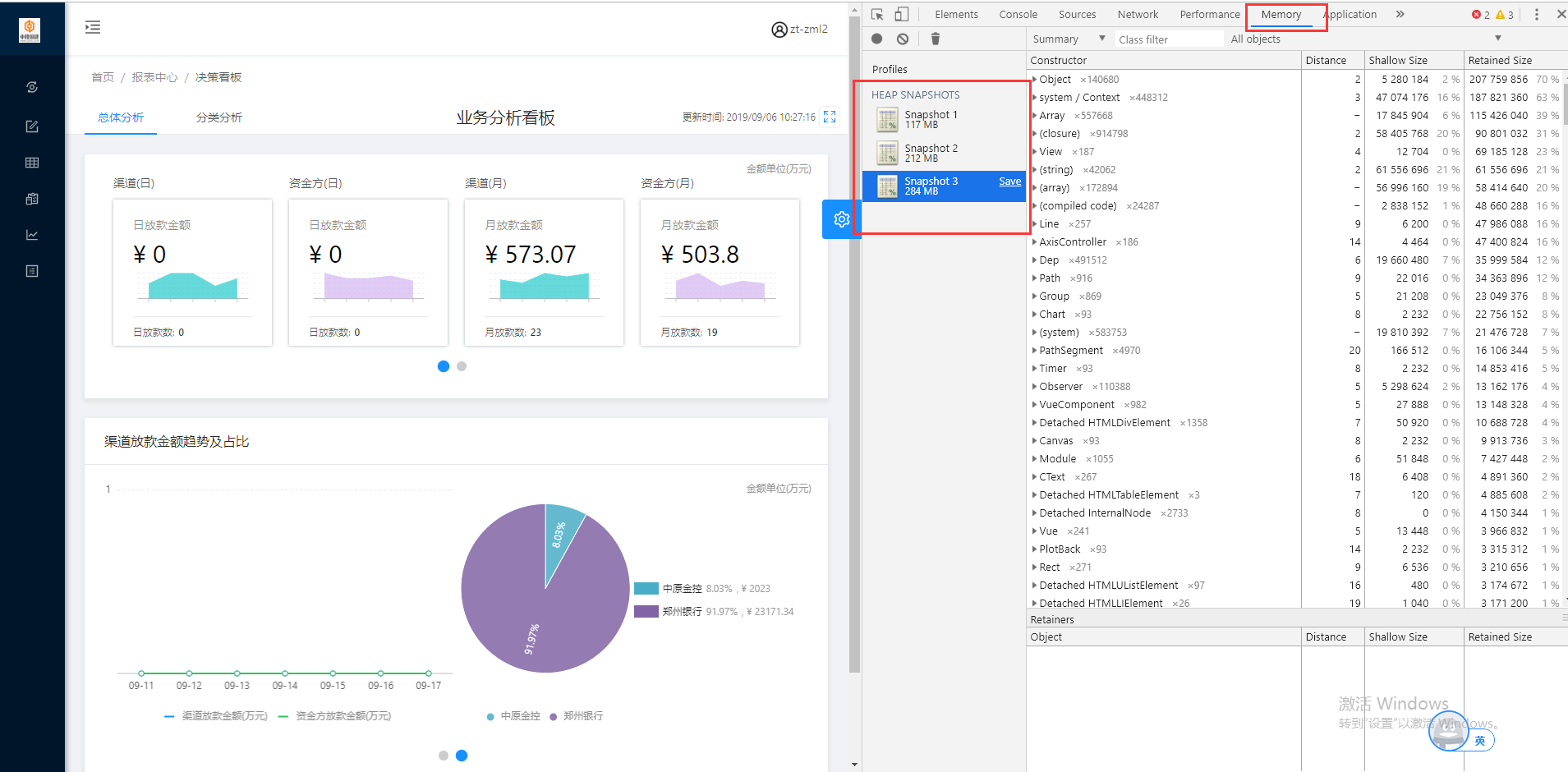Click the errors count indicator
This screenshot has height=772, width=1568.
coord(1481,15)
